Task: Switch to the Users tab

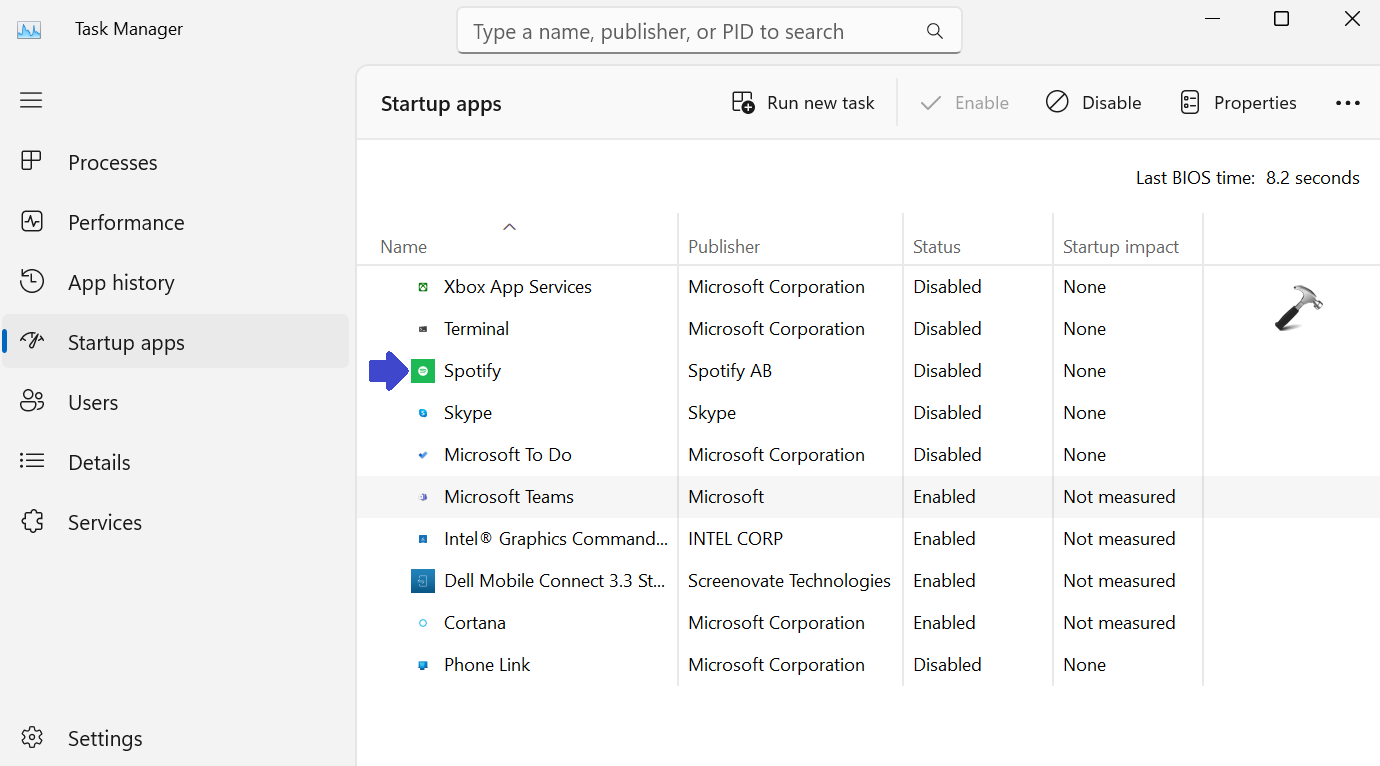Action: (93, 402)
